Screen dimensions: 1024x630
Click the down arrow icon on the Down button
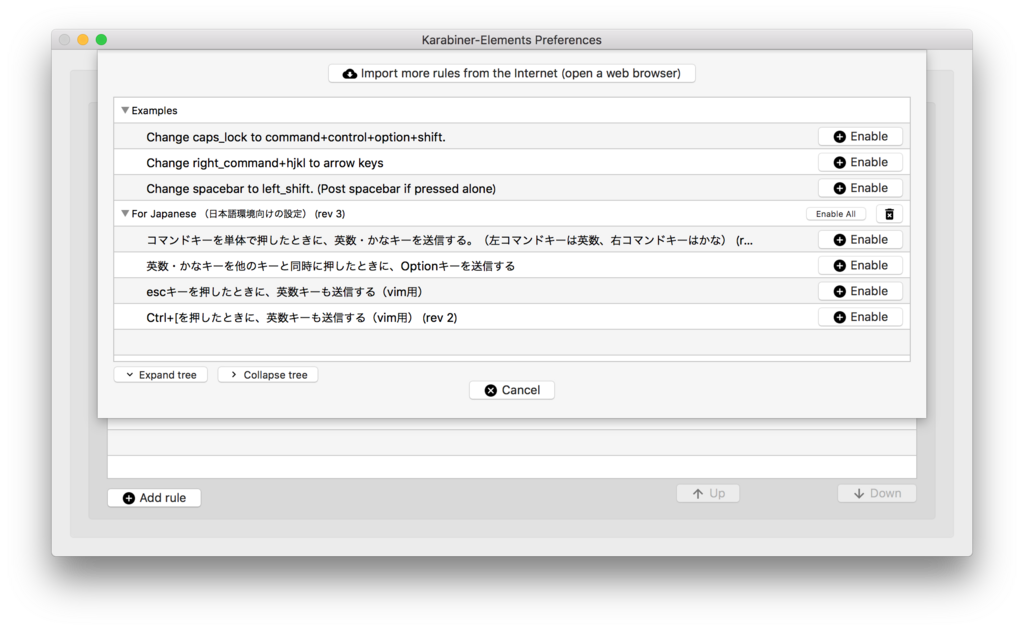(859, 494)
